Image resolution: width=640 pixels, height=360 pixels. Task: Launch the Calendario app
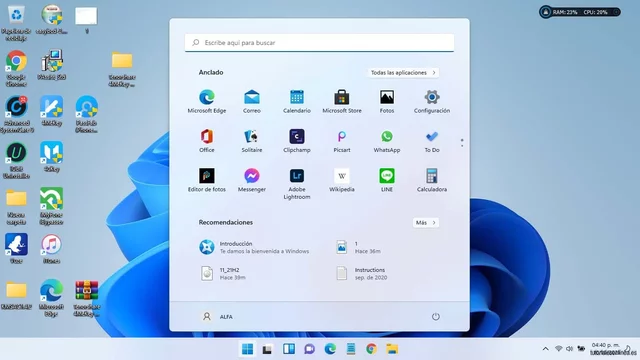point(297,101)
